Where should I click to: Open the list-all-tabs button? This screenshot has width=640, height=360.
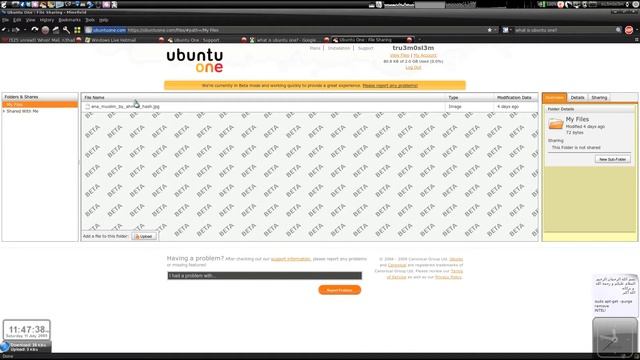637,40
